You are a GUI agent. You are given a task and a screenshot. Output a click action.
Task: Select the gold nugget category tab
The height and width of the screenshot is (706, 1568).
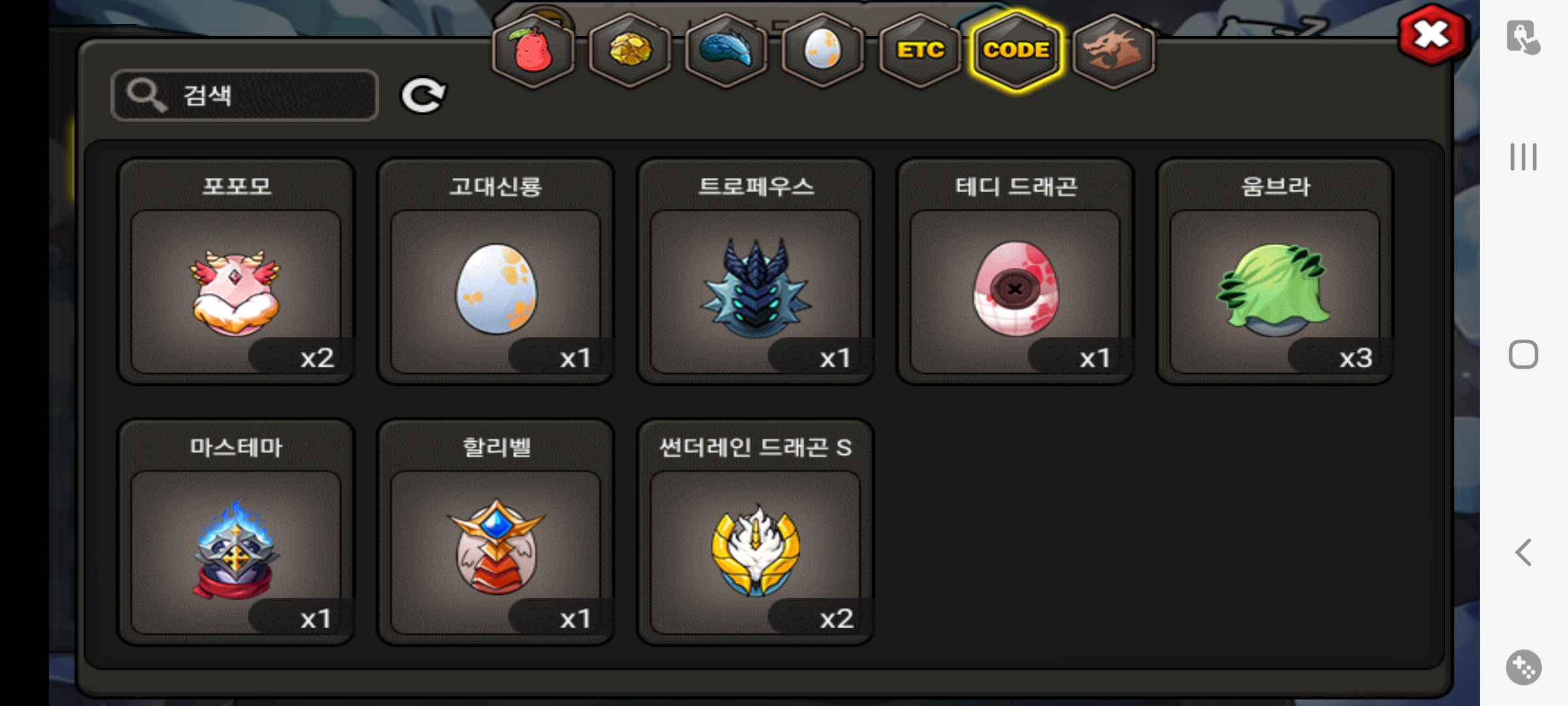[x=630, y=50]
